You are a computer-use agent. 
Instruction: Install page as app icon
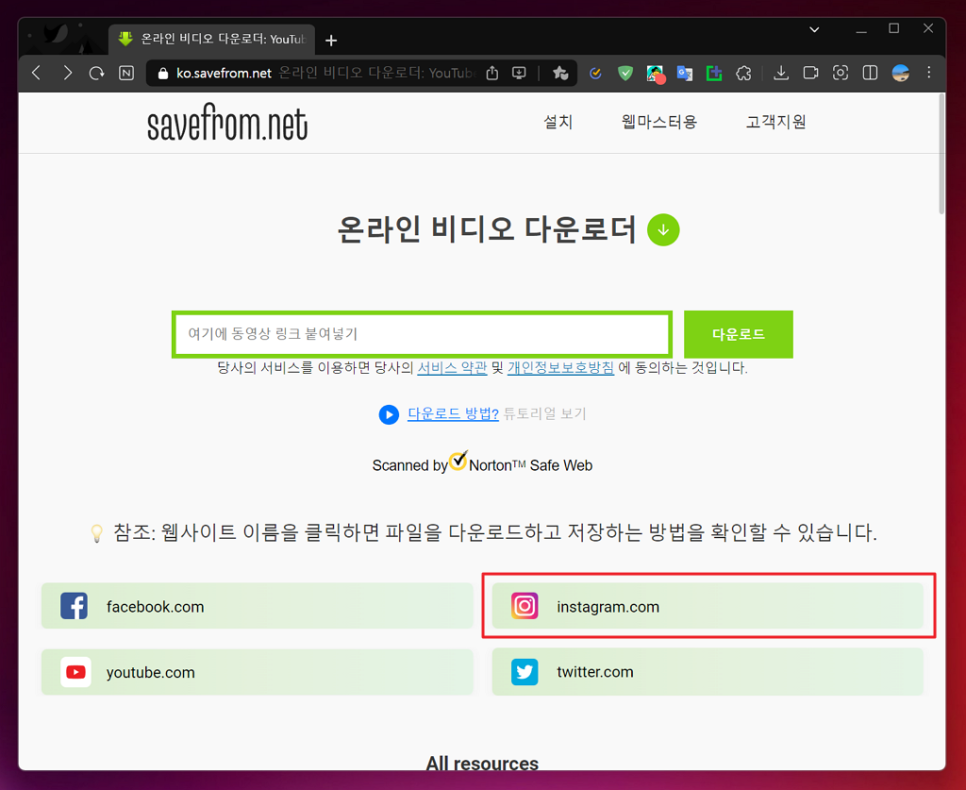pyautogui.click(x=519, y=73)
